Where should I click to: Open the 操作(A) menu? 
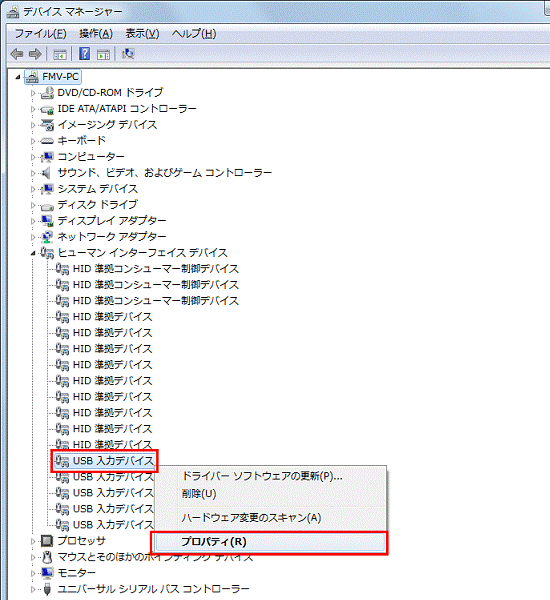[96, 34]
